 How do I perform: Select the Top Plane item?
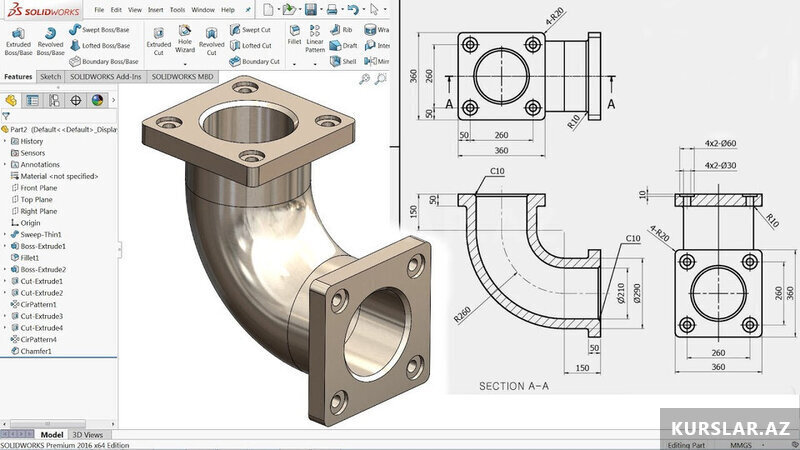(x=32, y=199)
